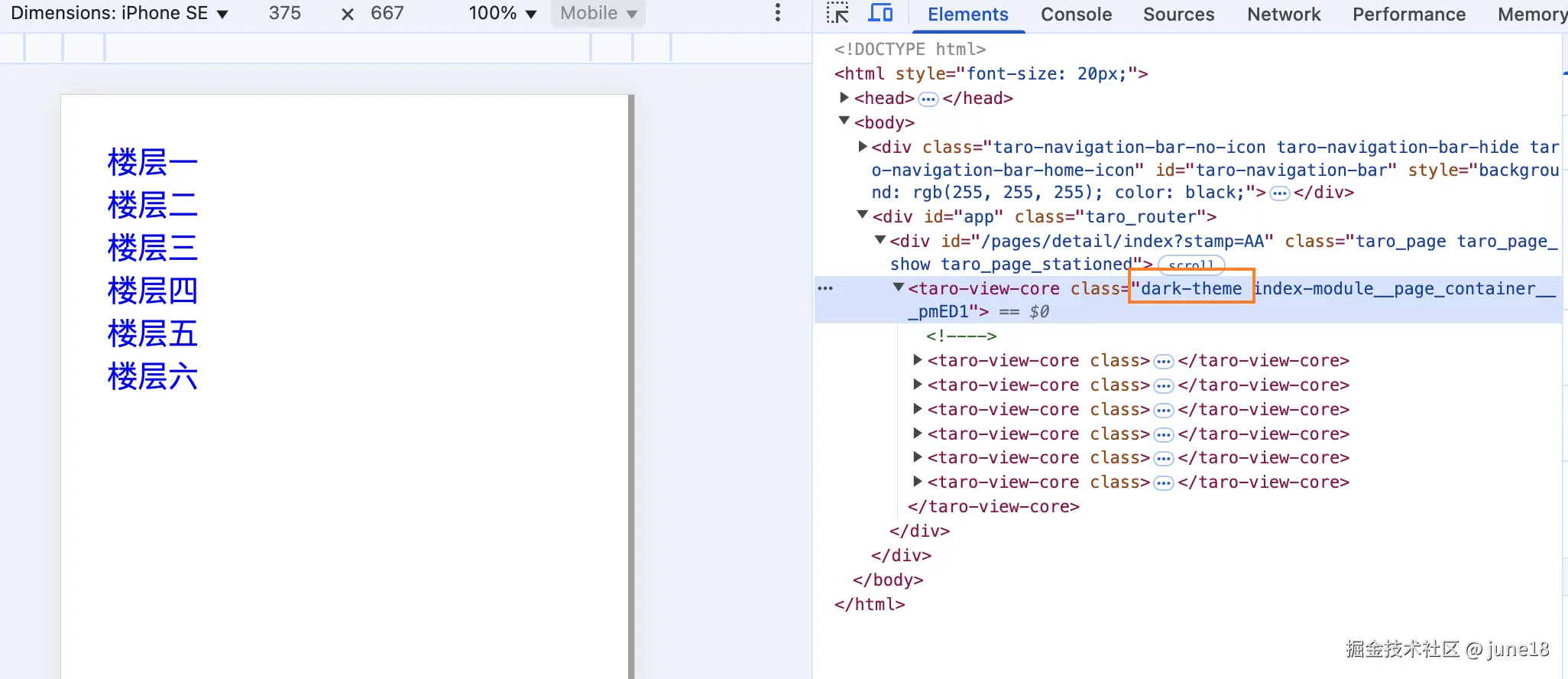Expand the third child taro-view-core node
The width and height of the screenshot is (1568, 679).
coord(918,408)
